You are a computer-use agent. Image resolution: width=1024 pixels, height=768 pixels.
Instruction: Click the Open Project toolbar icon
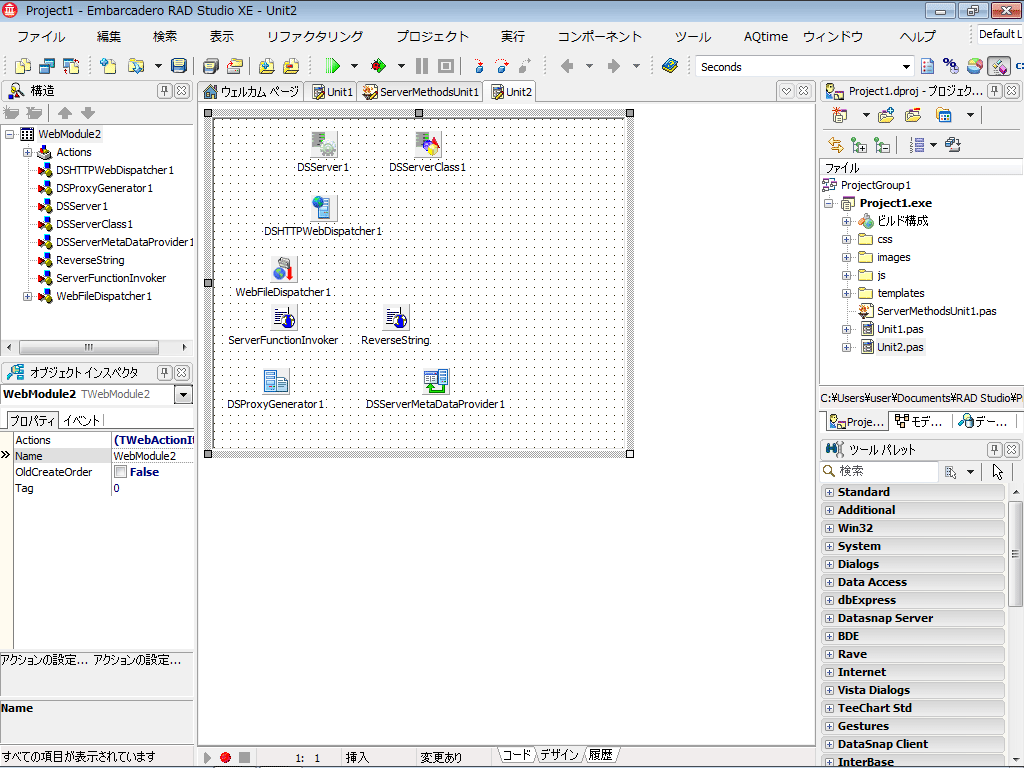point(235,66)
